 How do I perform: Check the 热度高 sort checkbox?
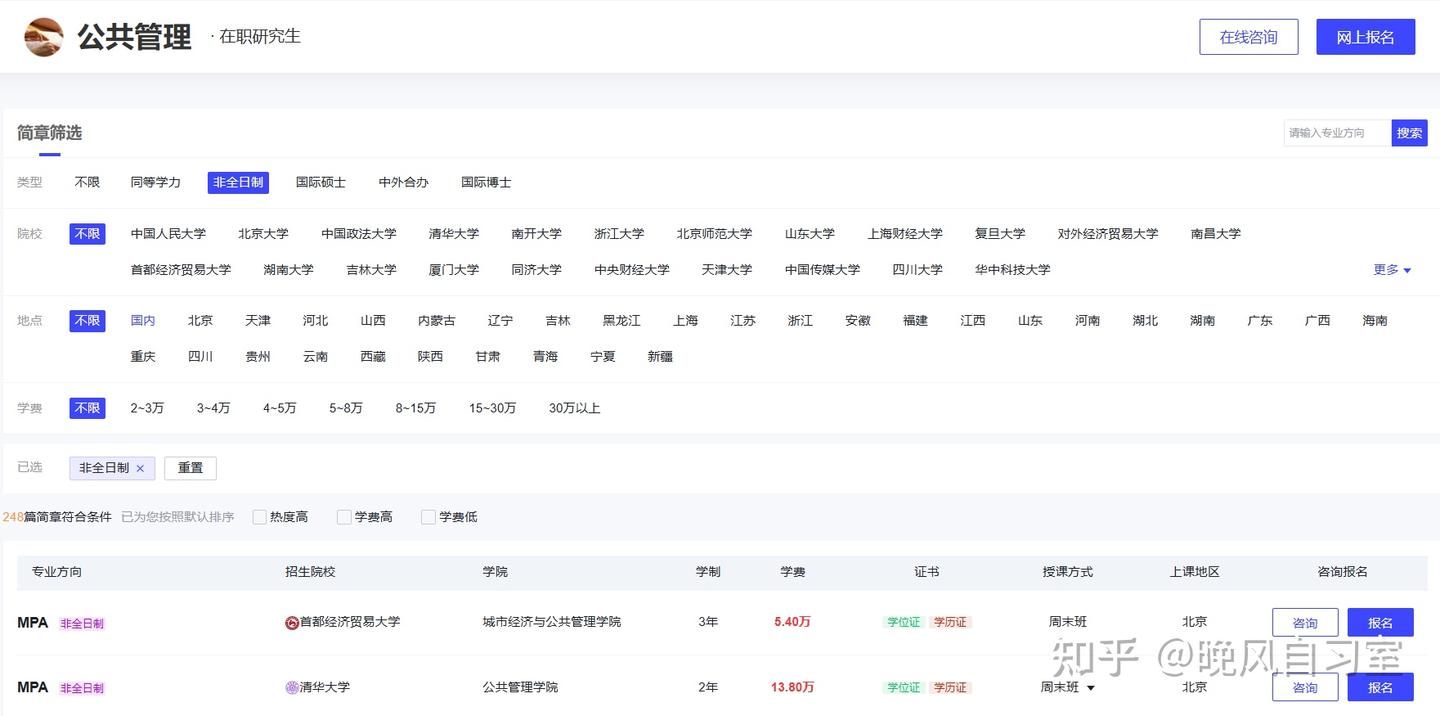click(x=260, y=517)
